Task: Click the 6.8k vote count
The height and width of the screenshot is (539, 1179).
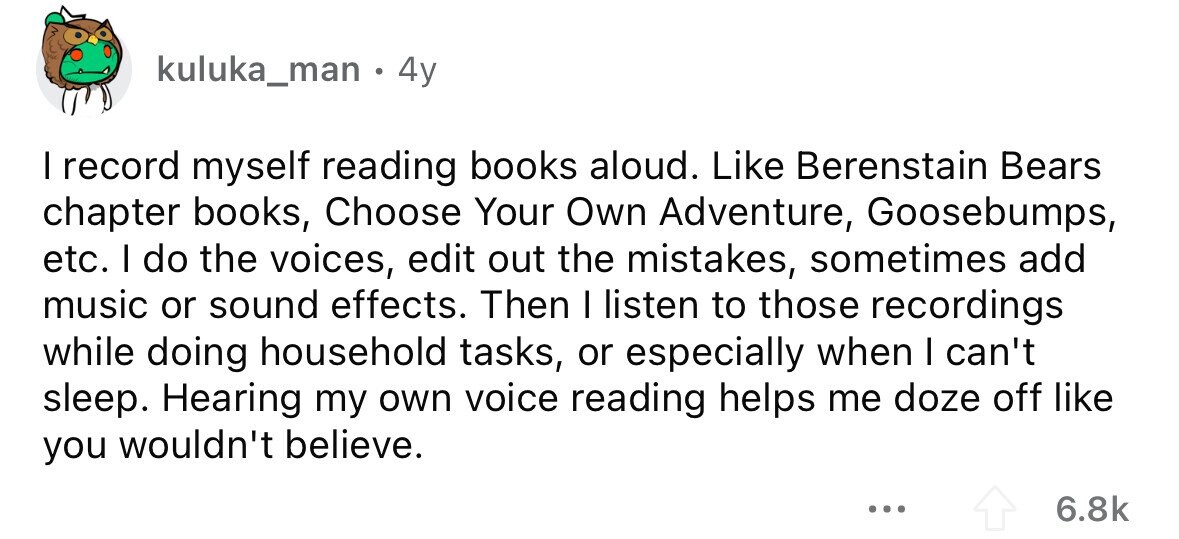Action: pyautogui.click(x=1093, y=510)
